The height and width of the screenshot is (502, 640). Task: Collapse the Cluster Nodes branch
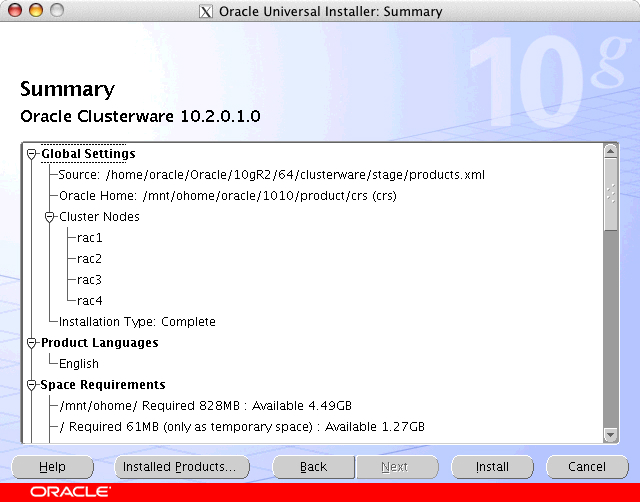click(50, 217)
